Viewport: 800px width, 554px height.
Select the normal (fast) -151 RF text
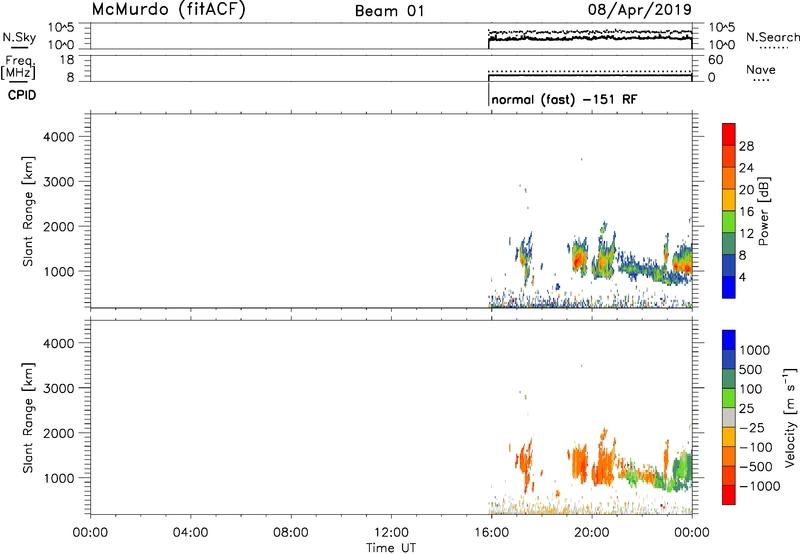564,99
